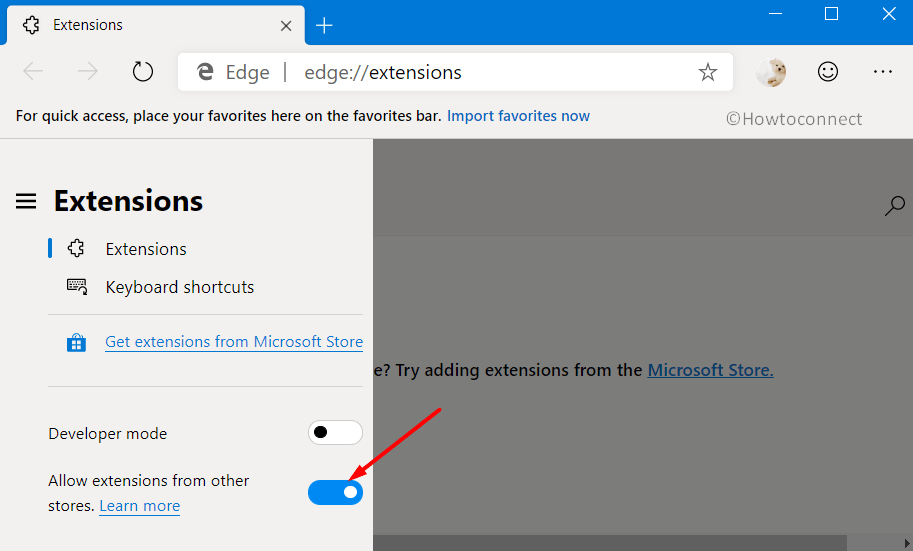Click the browser back arrow
Viewport: 913px width, 551px height.
click(33, 72)
